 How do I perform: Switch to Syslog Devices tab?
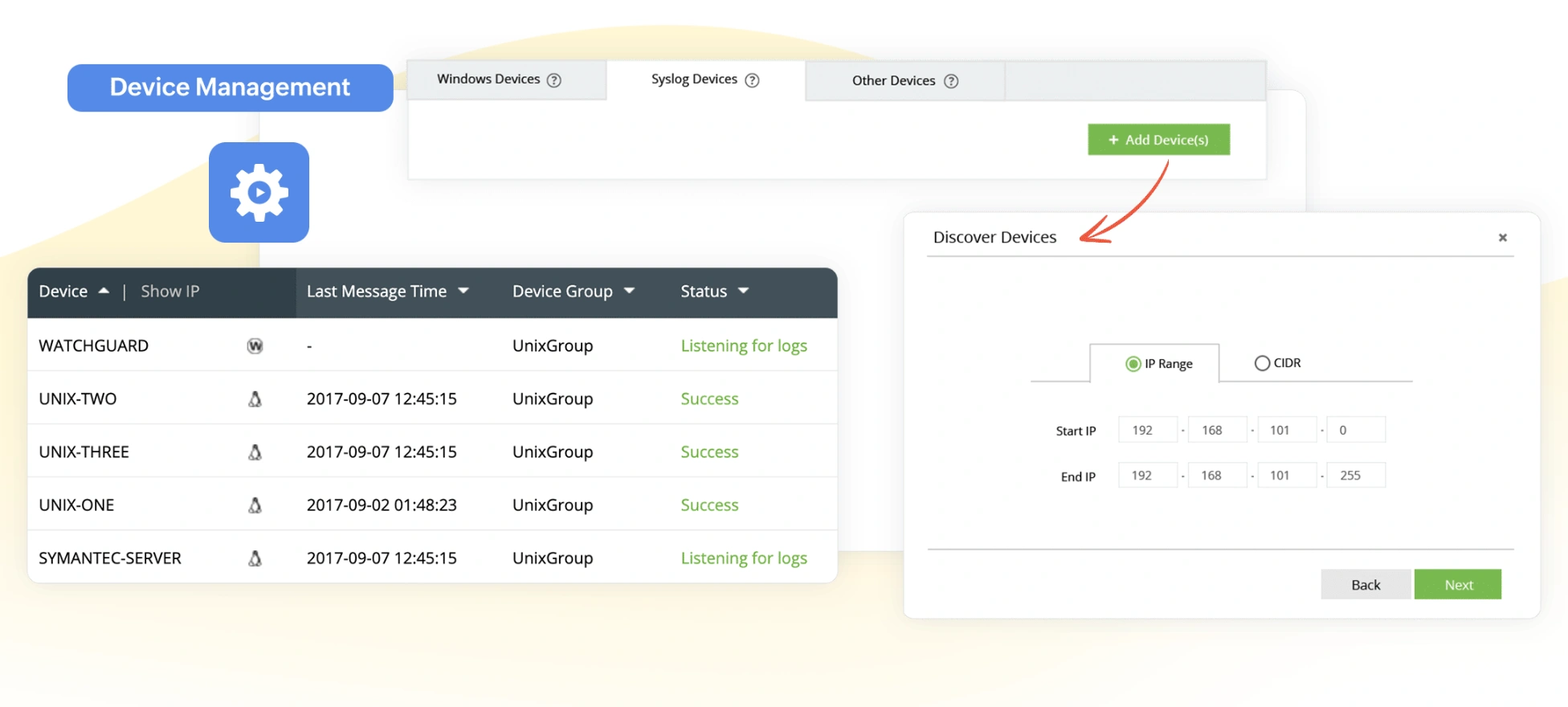[706, 80]
